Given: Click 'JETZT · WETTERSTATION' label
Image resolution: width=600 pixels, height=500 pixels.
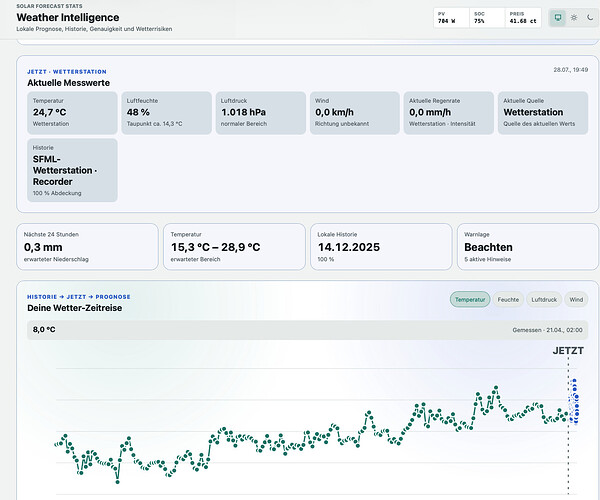Looking at the screenshot, I should pyautogui.click(x=67, y=72).
